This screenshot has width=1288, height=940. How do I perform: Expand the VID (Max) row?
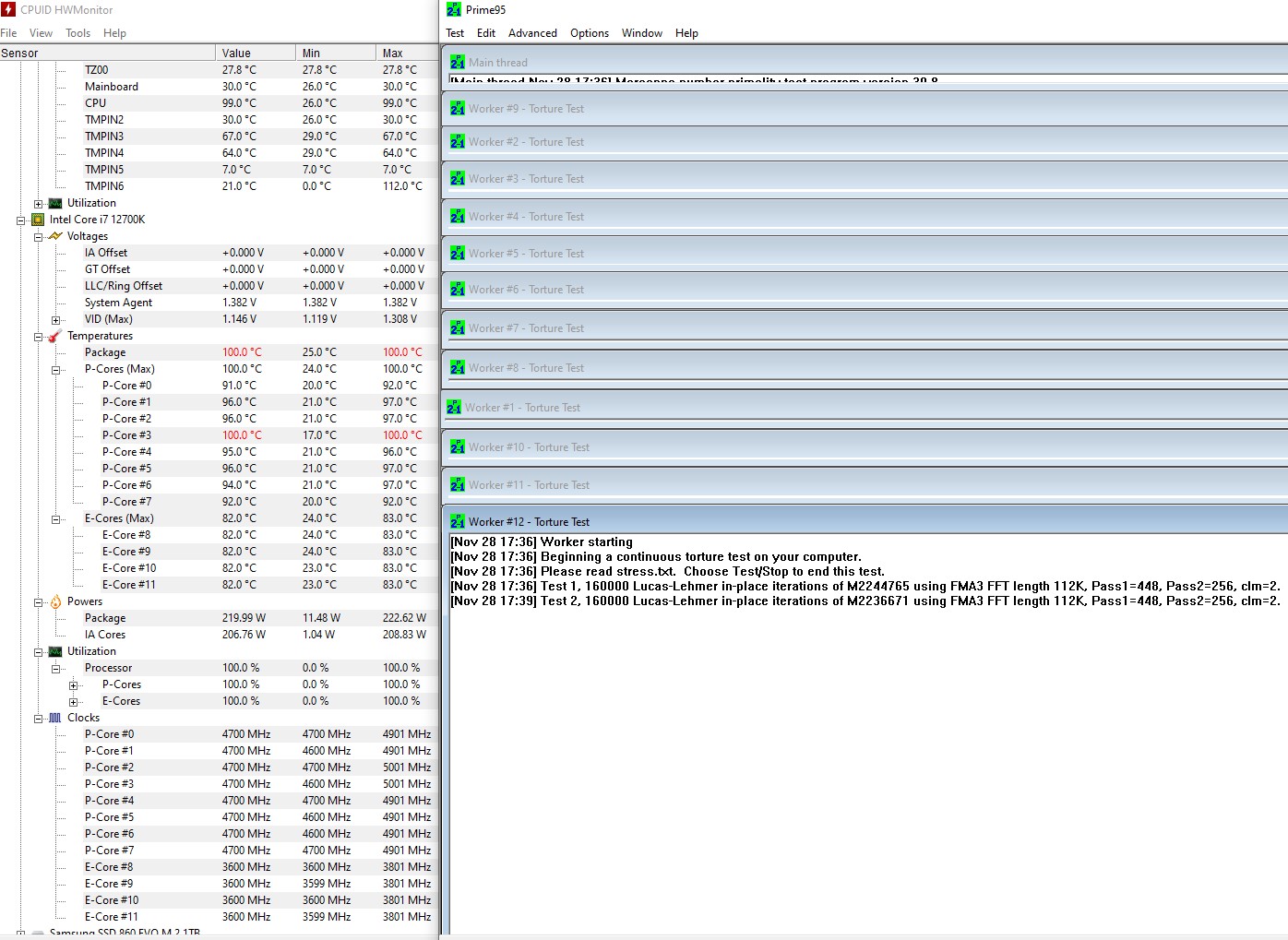pyautogui.click(x=56, y=320)
